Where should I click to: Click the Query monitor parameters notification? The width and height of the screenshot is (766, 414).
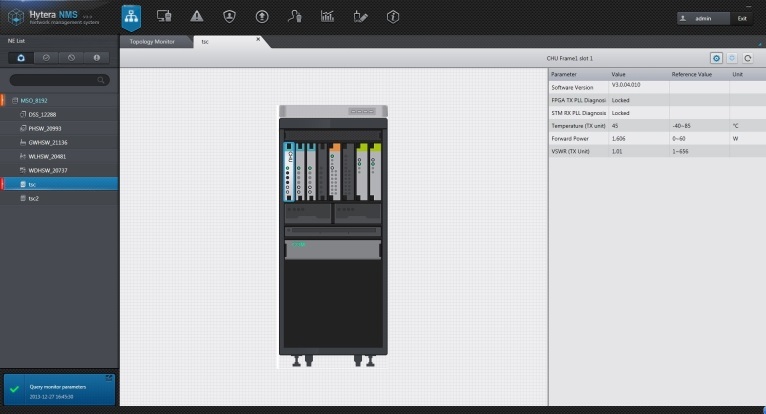pyautogui.click(x=59, y=390)
